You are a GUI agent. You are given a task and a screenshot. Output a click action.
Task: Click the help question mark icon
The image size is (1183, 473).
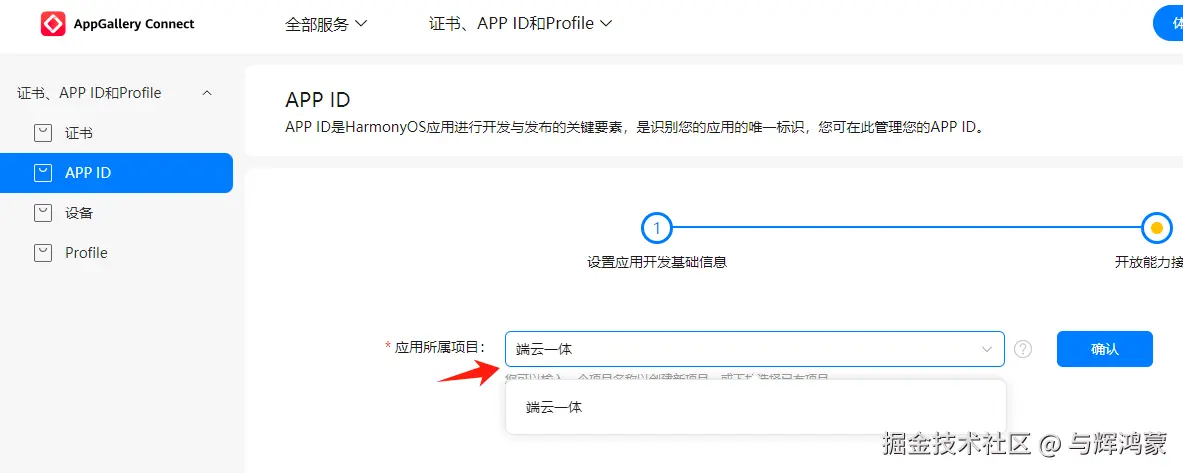1023,349
